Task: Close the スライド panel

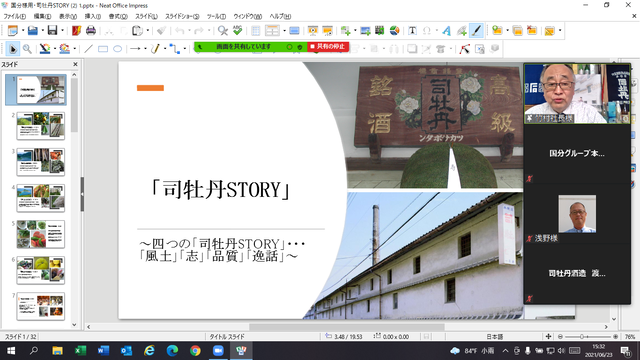Action: pyautogui.click(x=75, y=64)
